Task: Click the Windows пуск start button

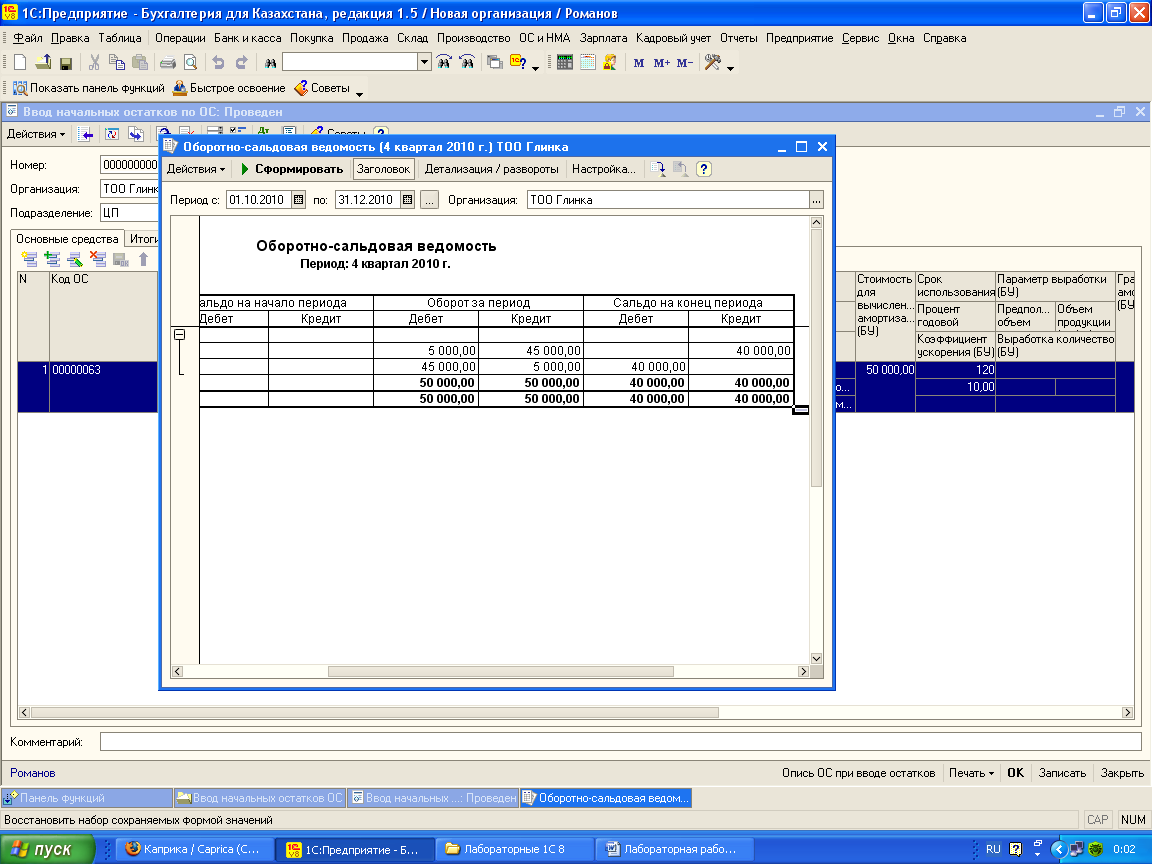Action: (47, 849)
